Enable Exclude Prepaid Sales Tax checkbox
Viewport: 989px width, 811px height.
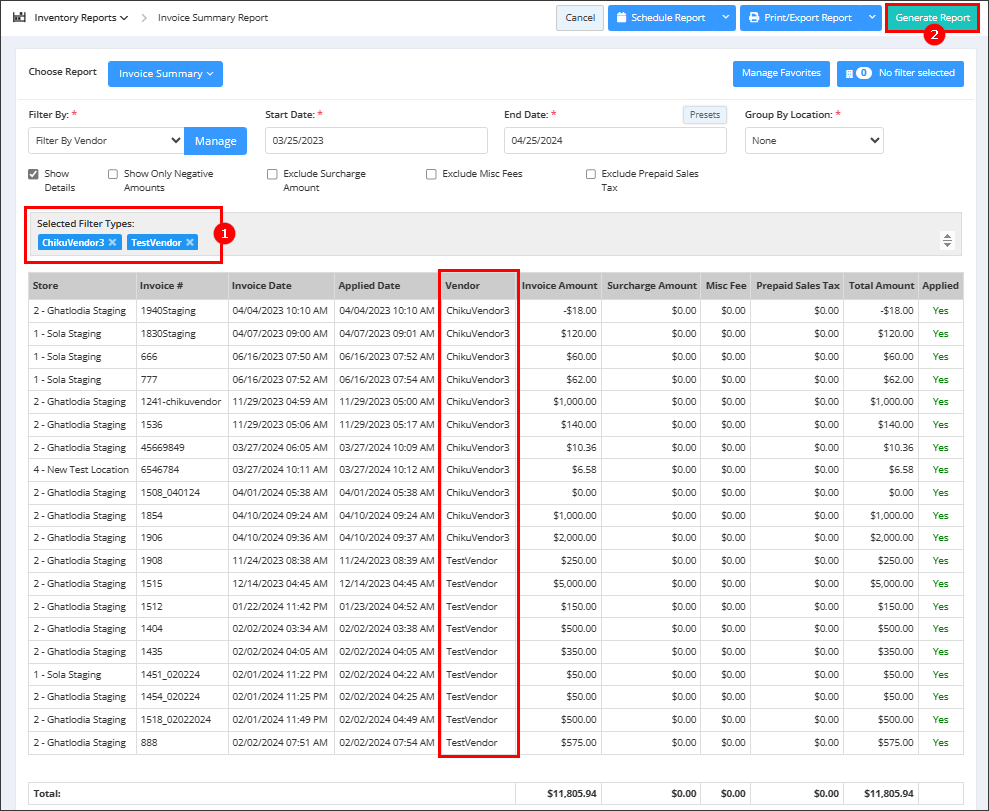[590, 174]
